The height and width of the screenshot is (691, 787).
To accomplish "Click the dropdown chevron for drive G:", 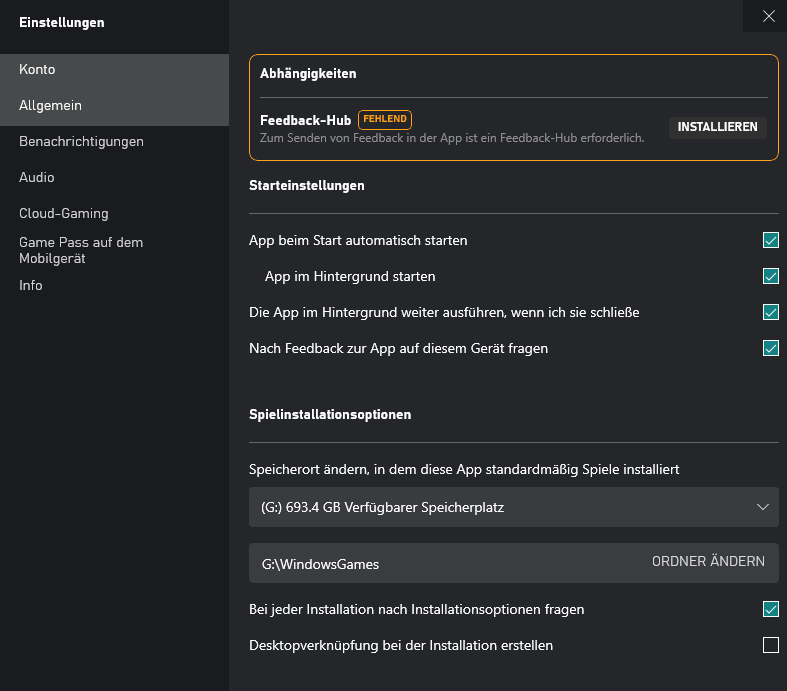I will pos(763,507).
